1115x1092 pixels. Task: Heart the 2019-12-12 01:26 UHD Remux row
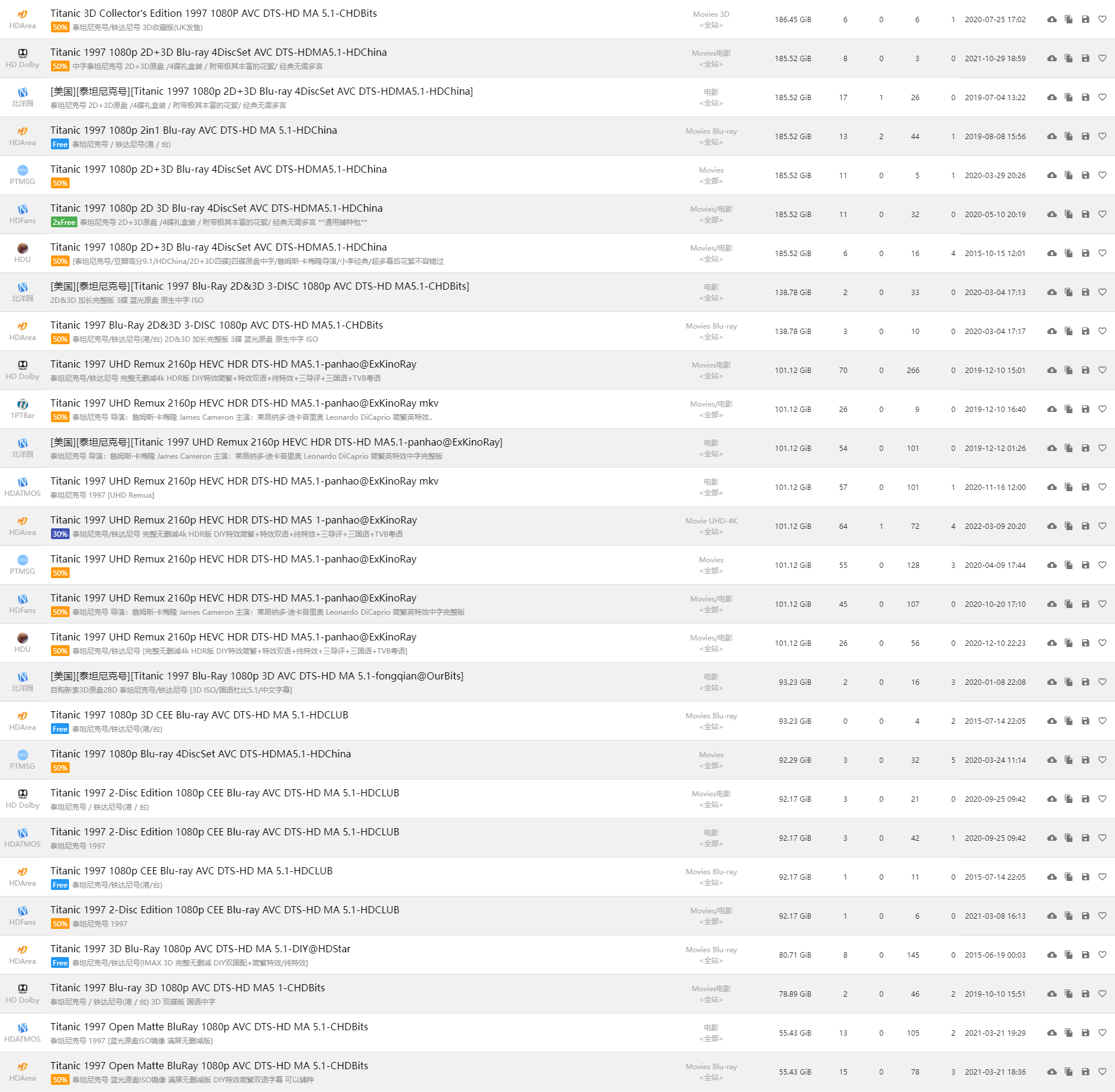[1102, 449]
